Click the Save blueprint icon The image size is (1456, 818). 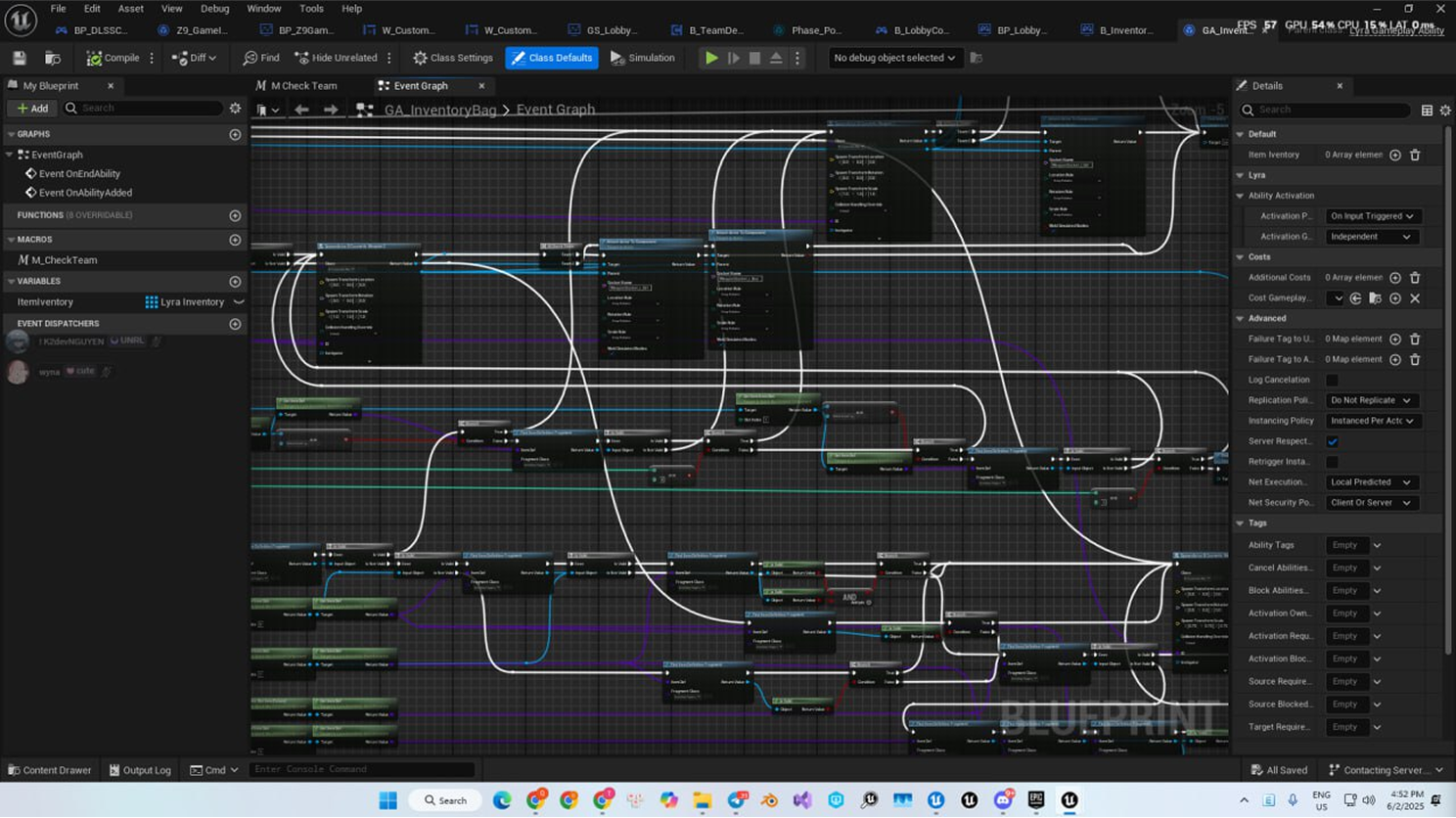20,58
